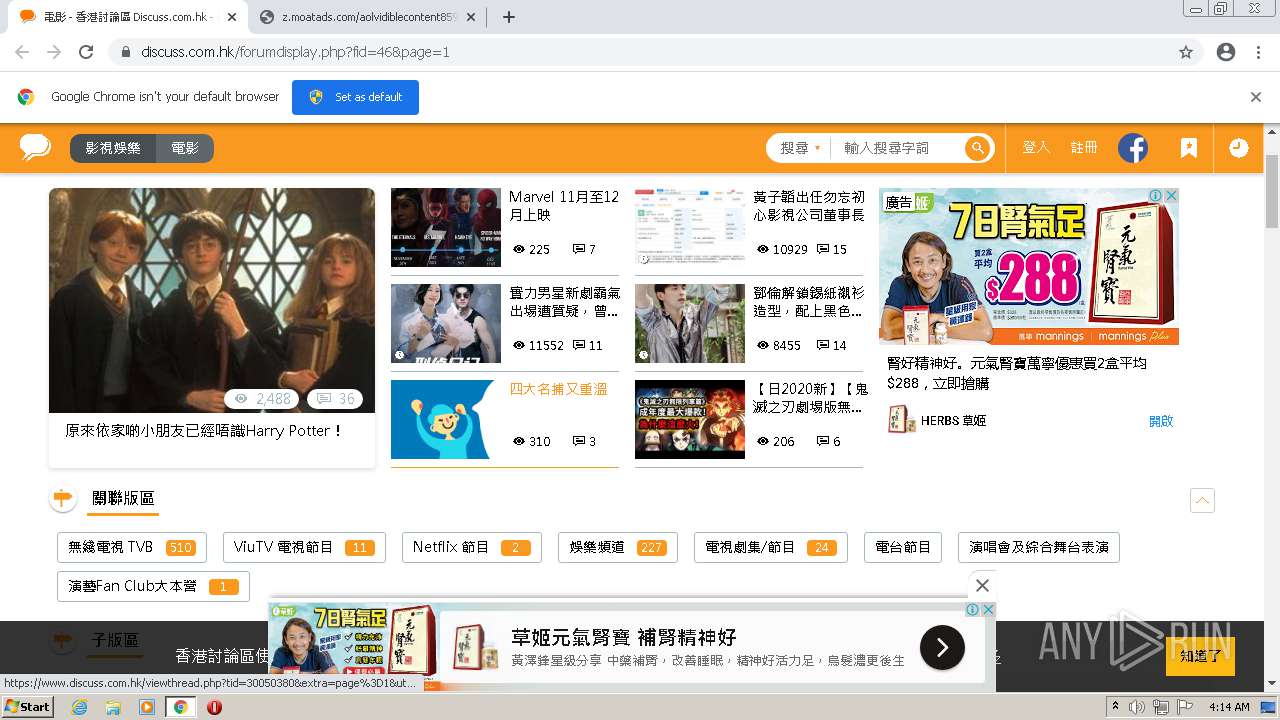Reload the page
Image resolution: width=1280 pixels, height=720 pixels.
coord(86,52)
